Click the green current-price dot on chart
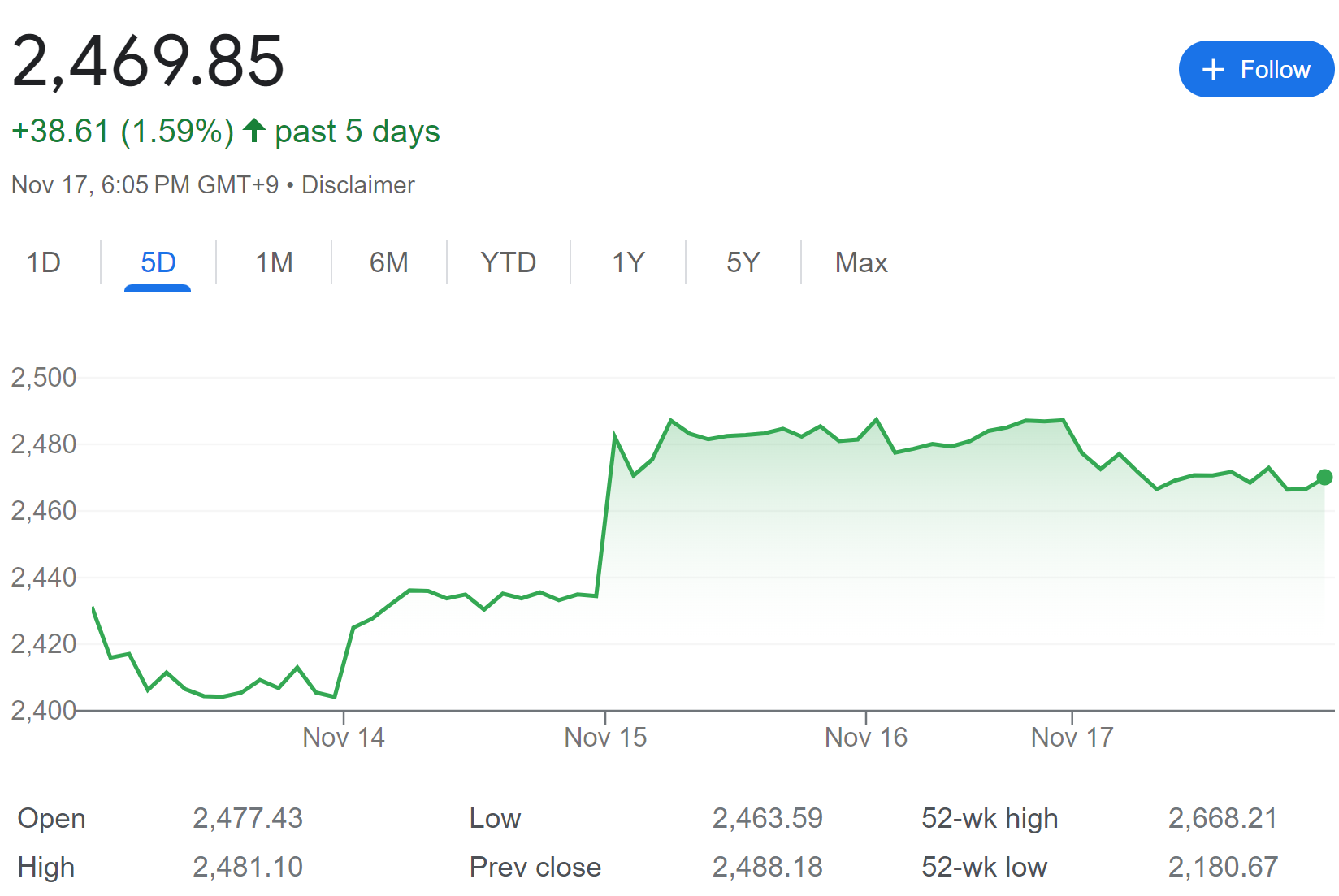 1324,477
